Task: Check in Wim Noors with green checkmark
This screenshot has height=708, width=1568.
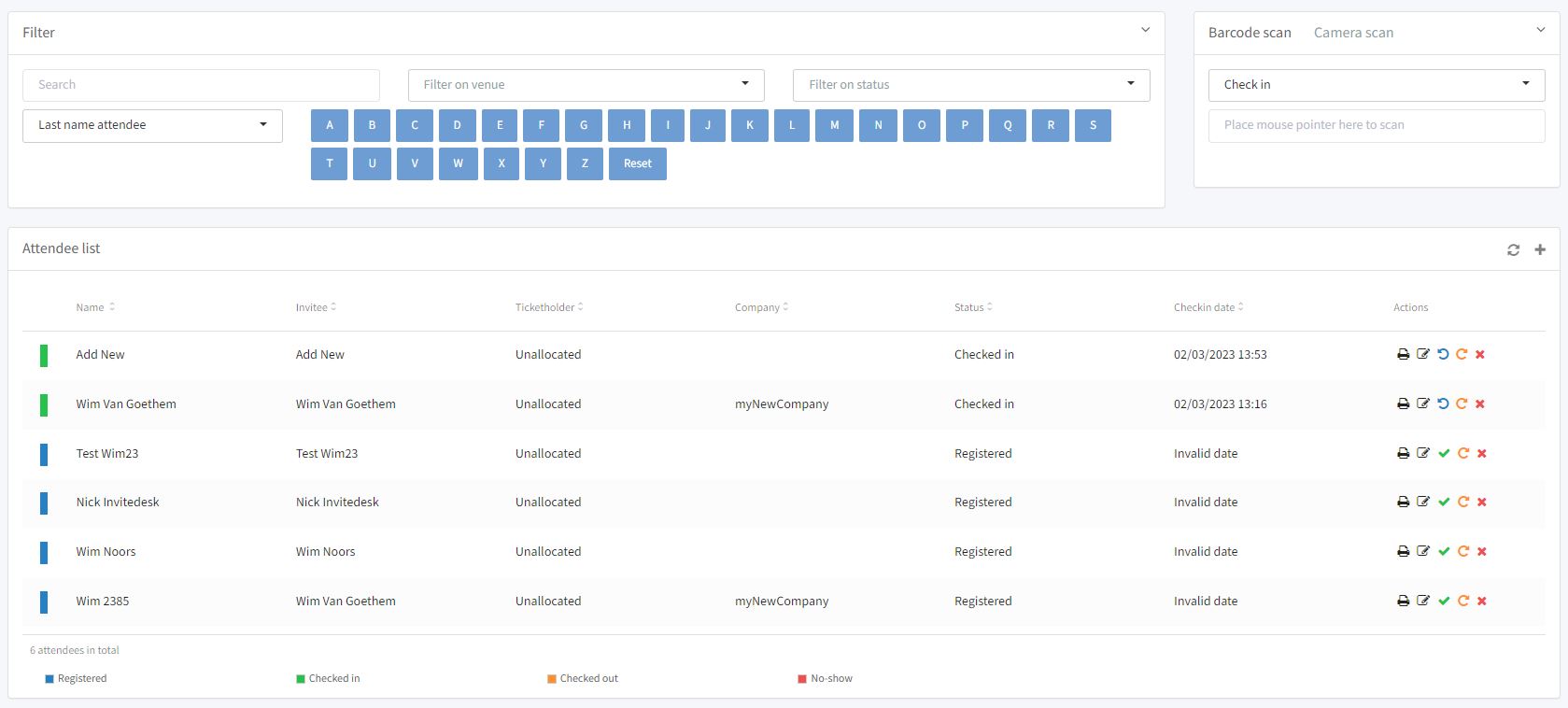Action: 1444,552
